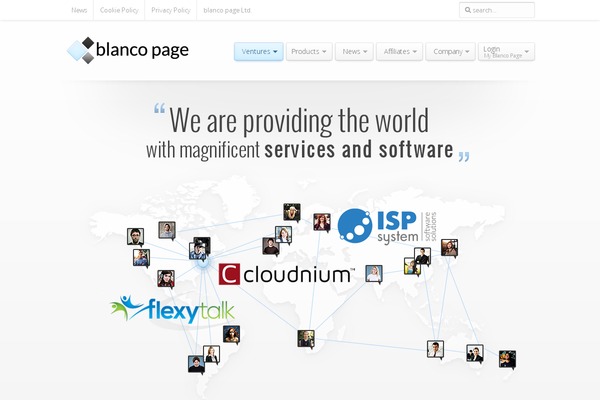Open the Login My Blanco Page dropdown
Image resolution: width=600 pixels, height=400 pixels.
point(506,51)
